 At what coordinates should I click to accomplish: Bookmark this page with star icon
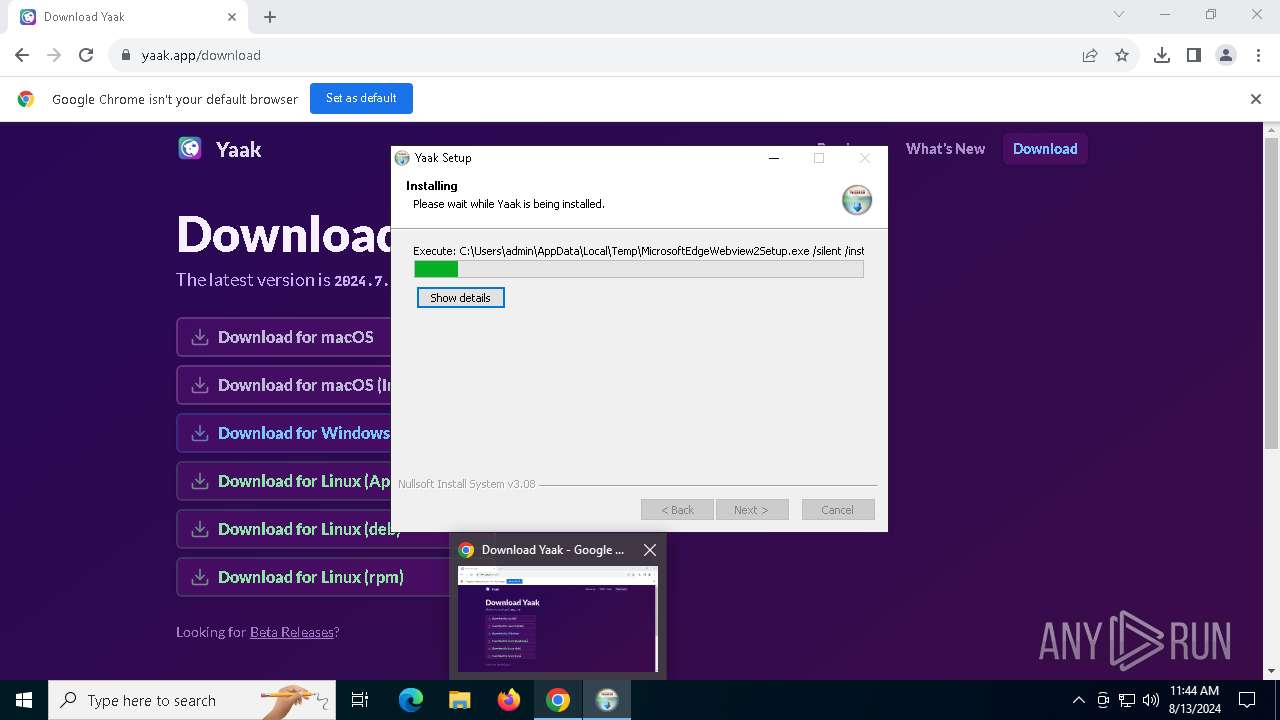[1122, 55]
